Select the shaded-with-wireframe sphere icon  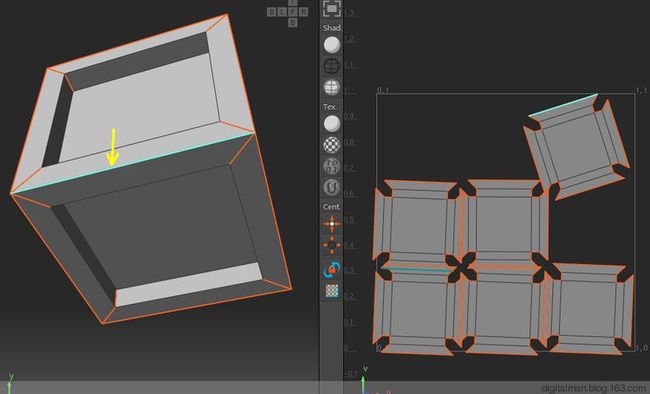click(332, 87)
